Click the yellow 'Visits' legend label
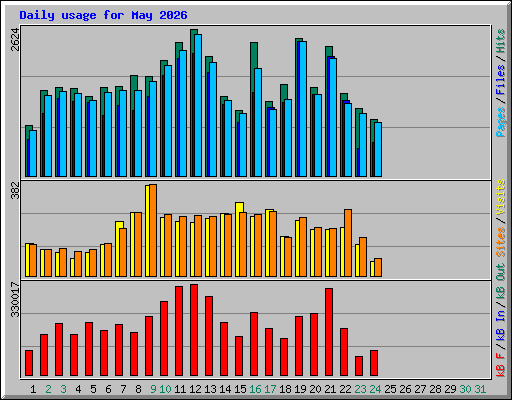The height and width of the screenshot is (400, 512). [501, 198]
